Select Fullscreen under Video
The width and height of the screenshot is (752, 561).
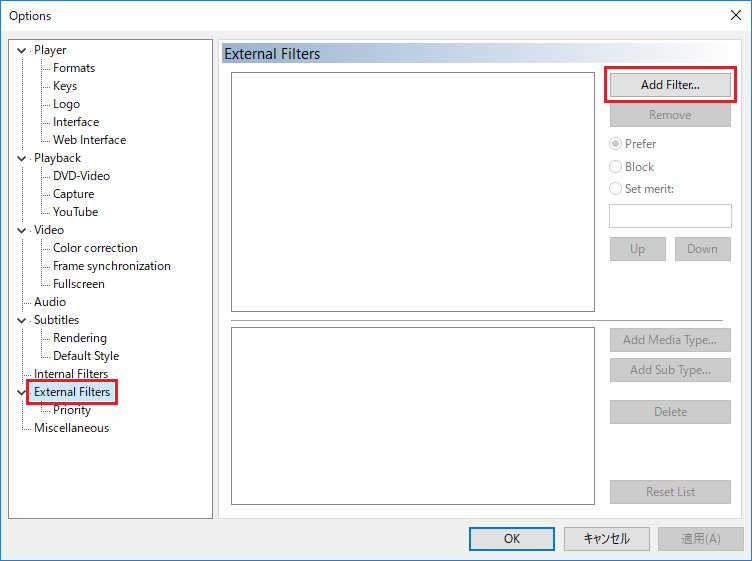(x=79, y=284)
